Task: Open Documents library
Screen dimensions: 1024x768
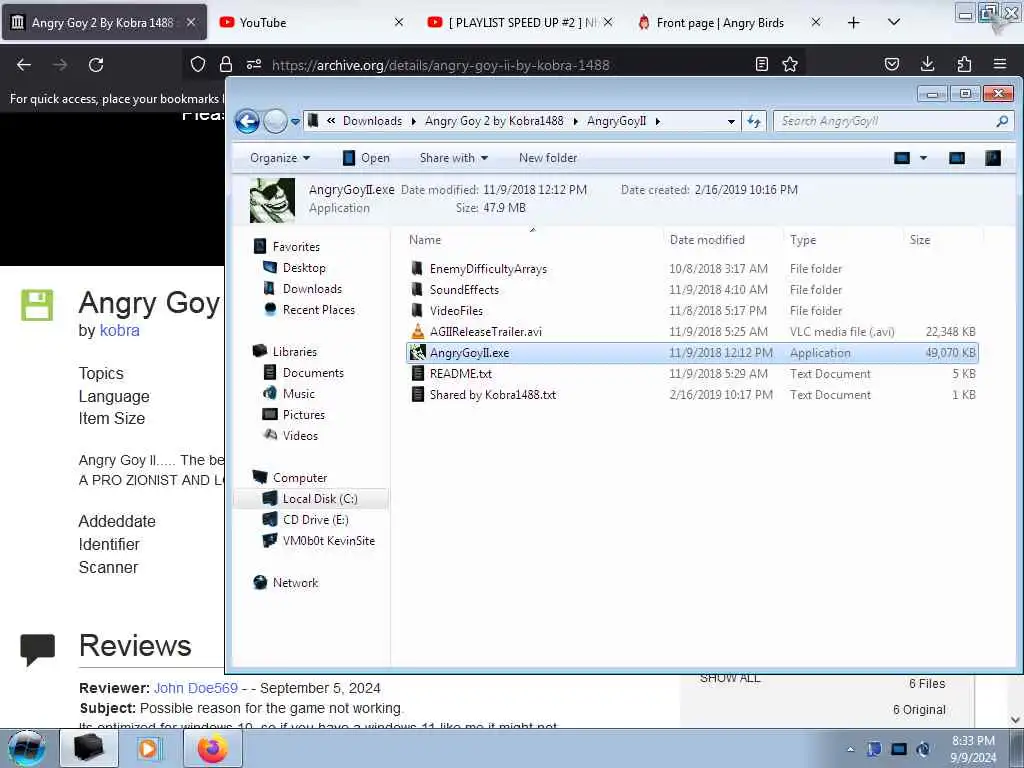Action: pos(313,372)
